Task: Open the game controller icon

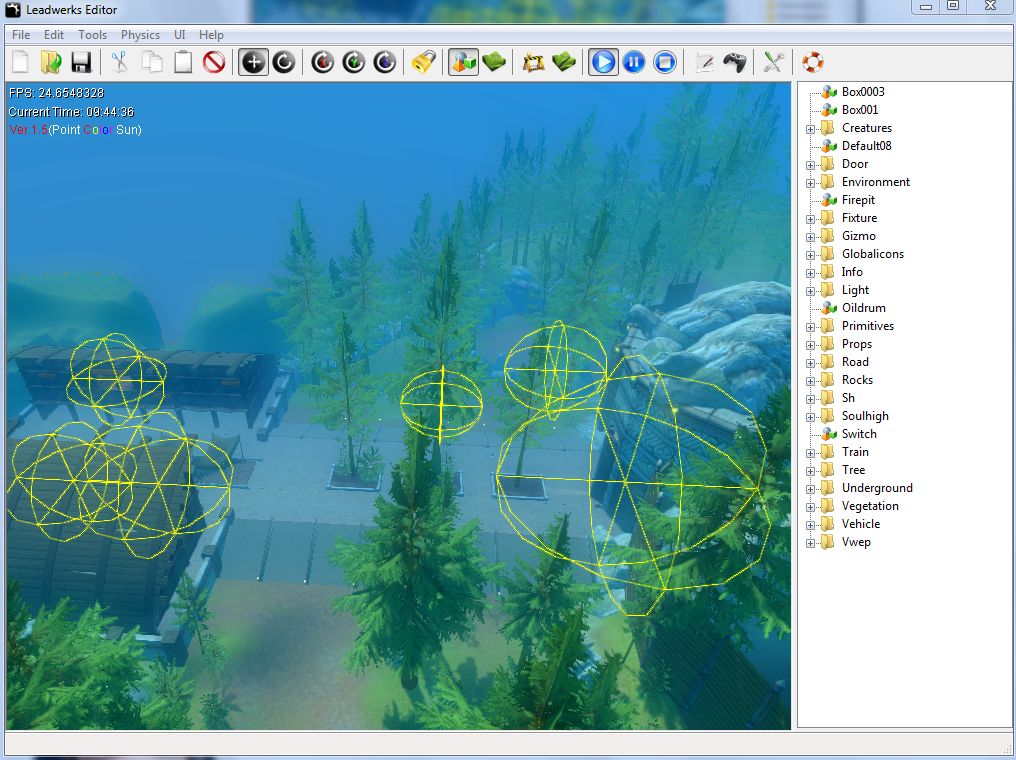Action: click(x=735, y=62)
